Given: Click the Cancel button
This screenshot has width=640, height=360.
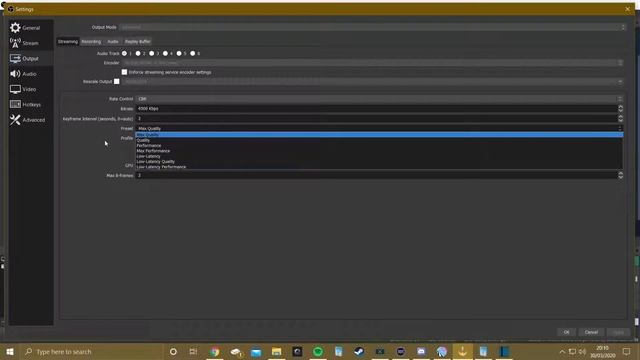Looking at the screenshot, I should tap(591, 332).
